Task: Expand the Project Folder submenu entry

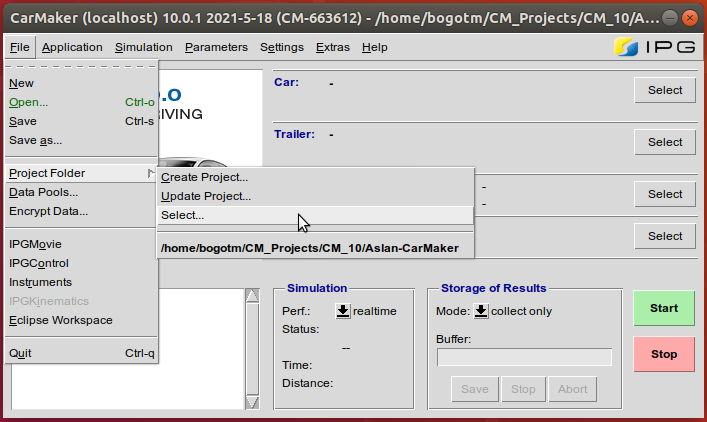Action: click(x=82, y=173)
